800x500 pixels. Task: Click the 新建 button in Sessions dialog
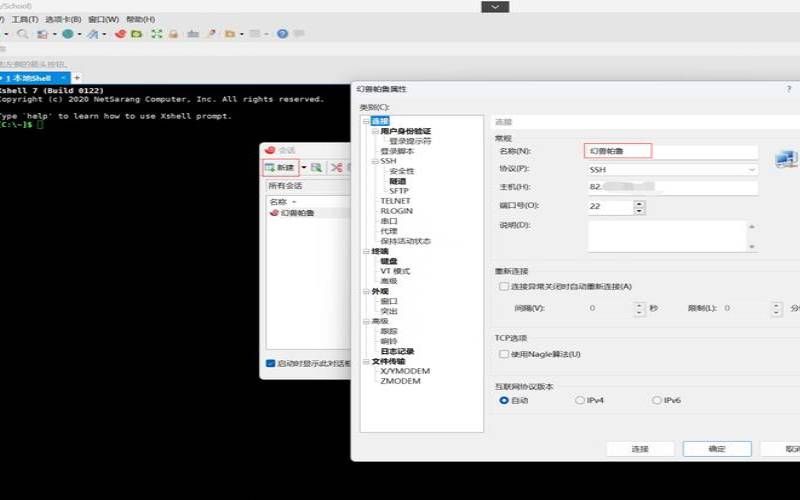tap(280, 167)
